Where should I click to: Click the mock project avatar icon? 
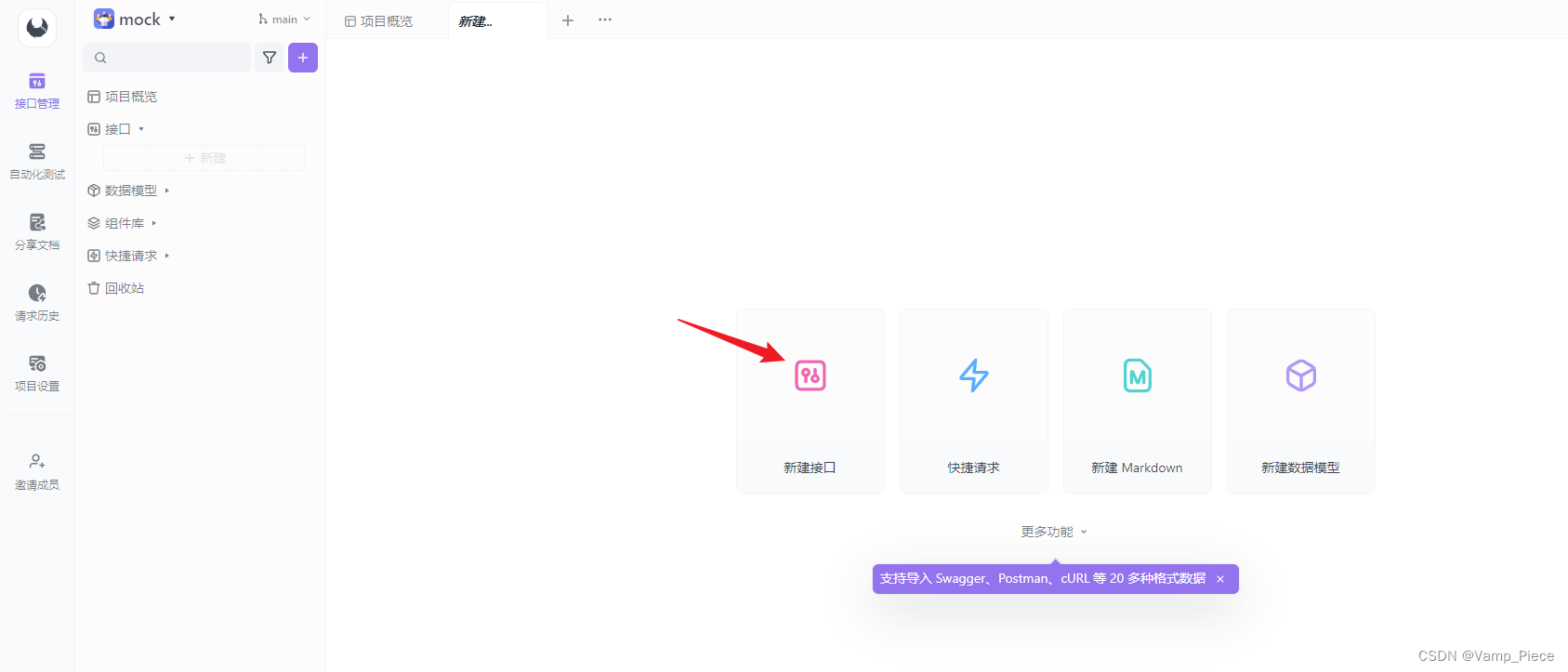104,19
